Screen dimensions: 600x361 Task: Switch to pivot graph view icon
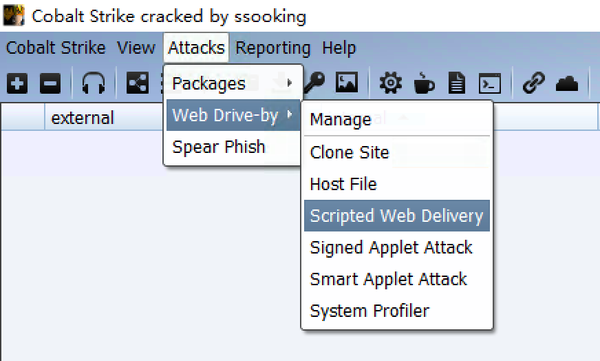tap(137, 83)
